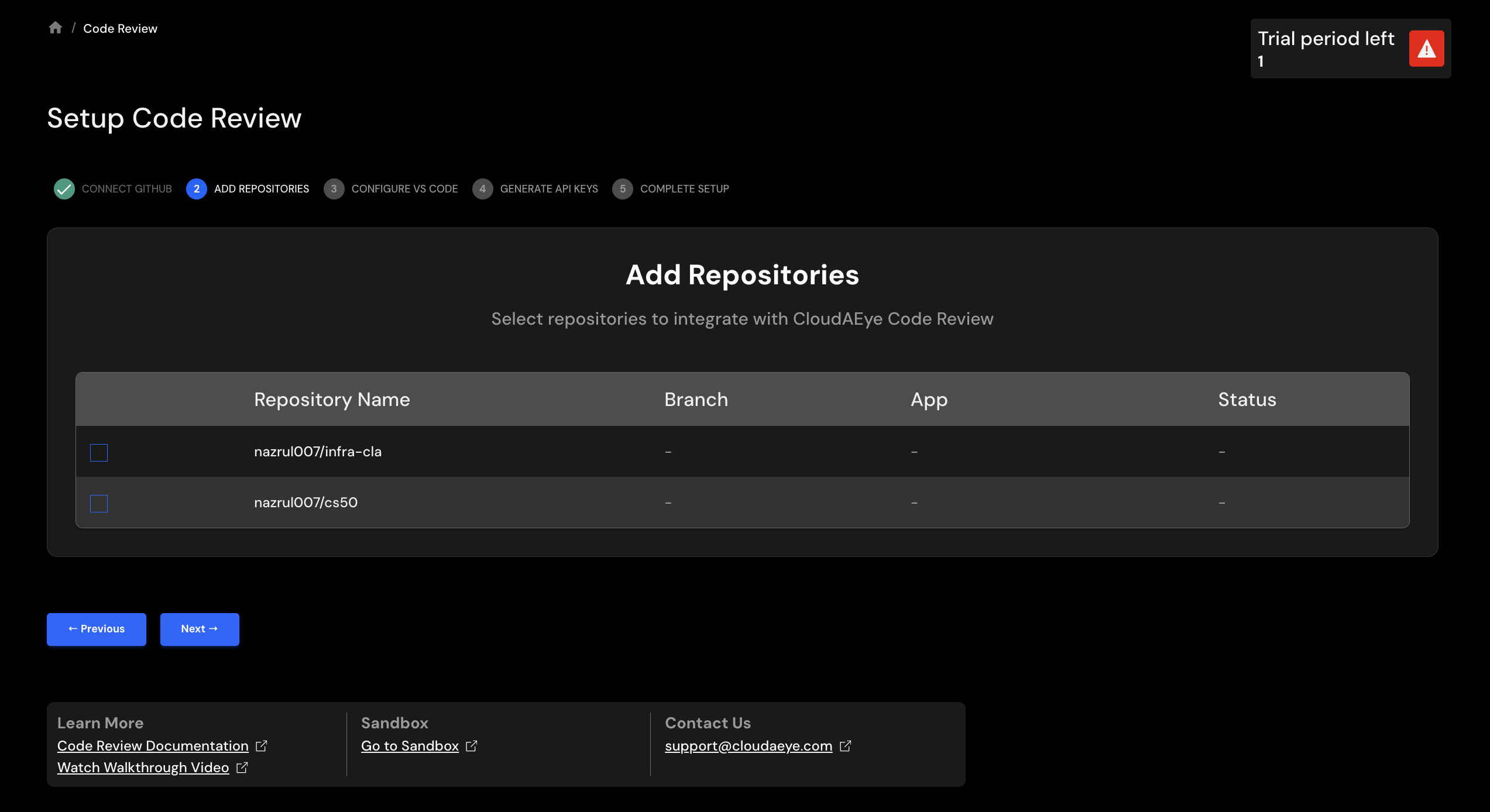This screenshot has height=812, width=1490.
Task: Select step 2 circle icon
Action: point(197,189)
